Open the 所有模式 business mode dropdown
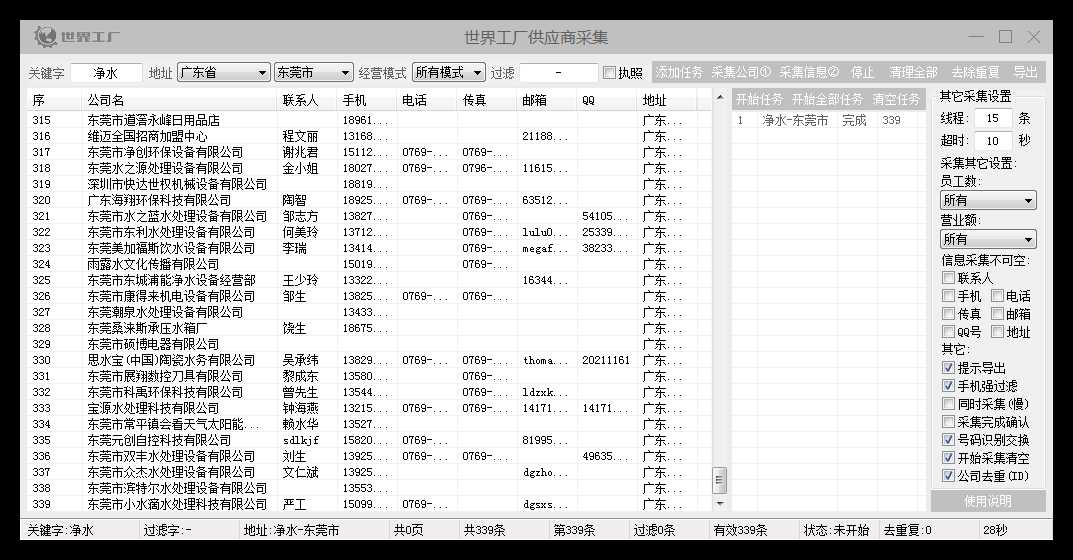The width and height of the screenshot is (1073, 560). 449,72
